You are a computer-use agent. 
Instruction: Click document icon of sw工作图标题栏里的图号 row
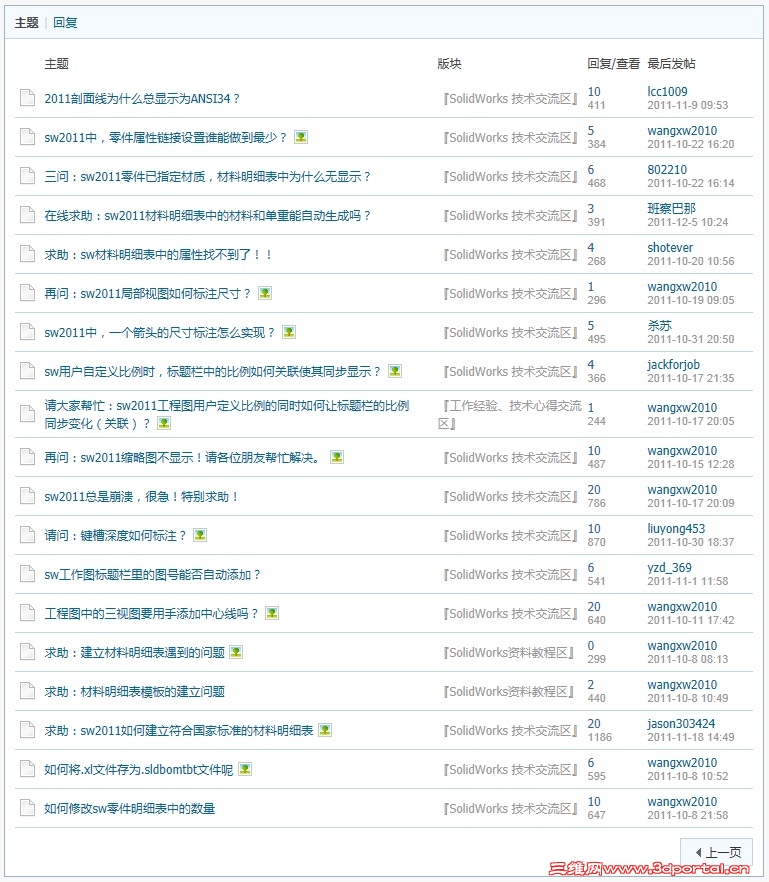[27, 574]
